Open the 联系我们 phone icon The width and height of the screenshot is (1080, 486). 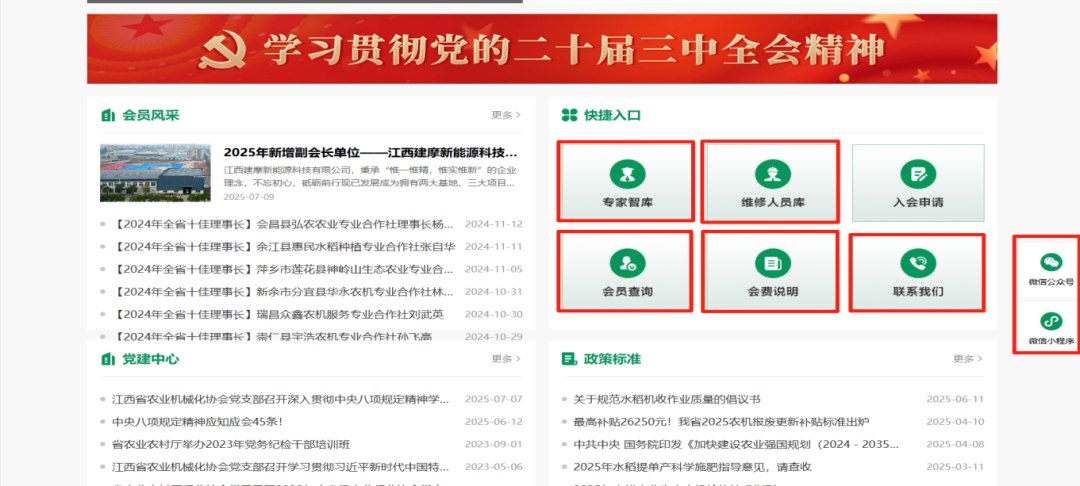tap(917, 264)
